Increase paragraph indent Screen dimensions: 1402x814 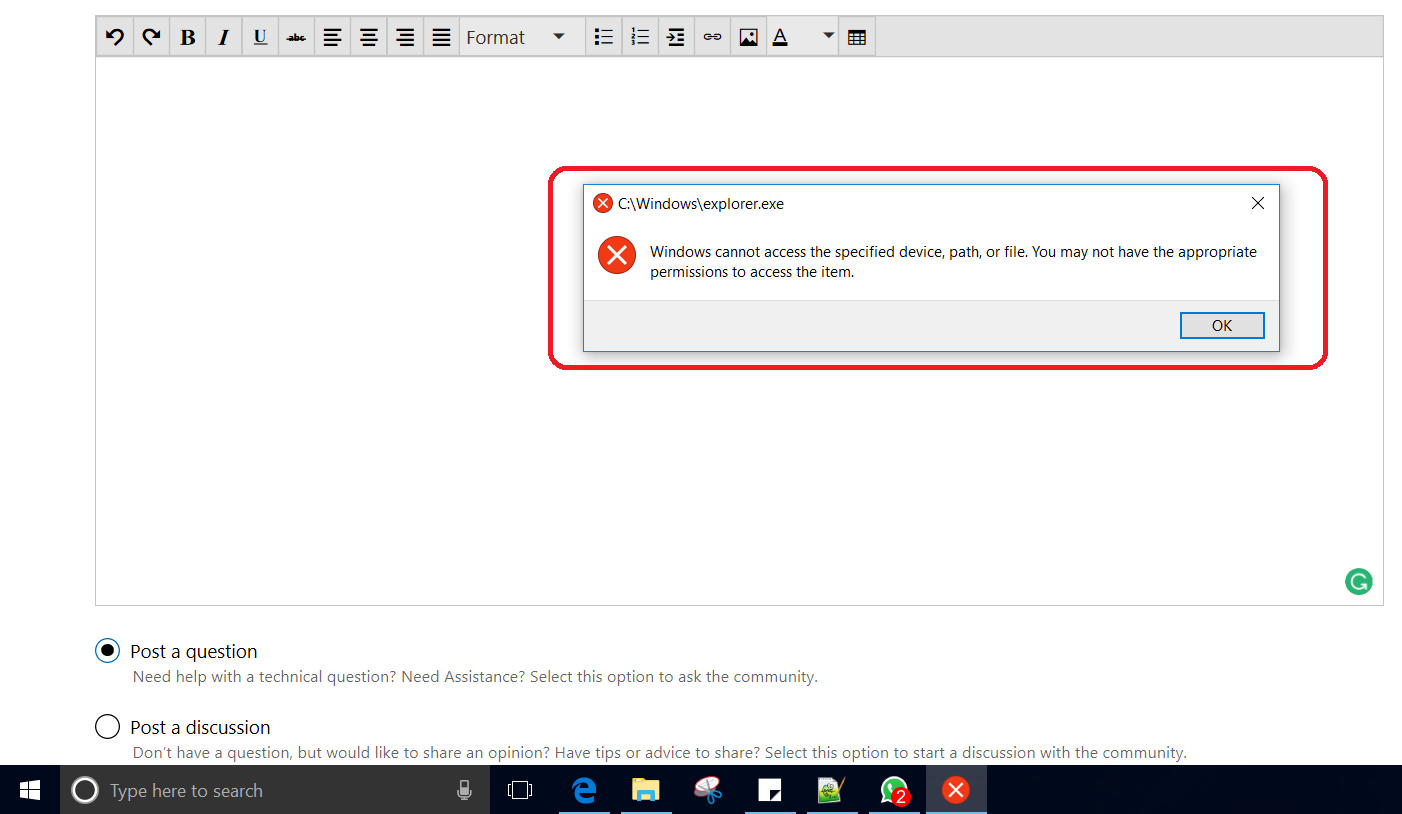coord(676,36)
